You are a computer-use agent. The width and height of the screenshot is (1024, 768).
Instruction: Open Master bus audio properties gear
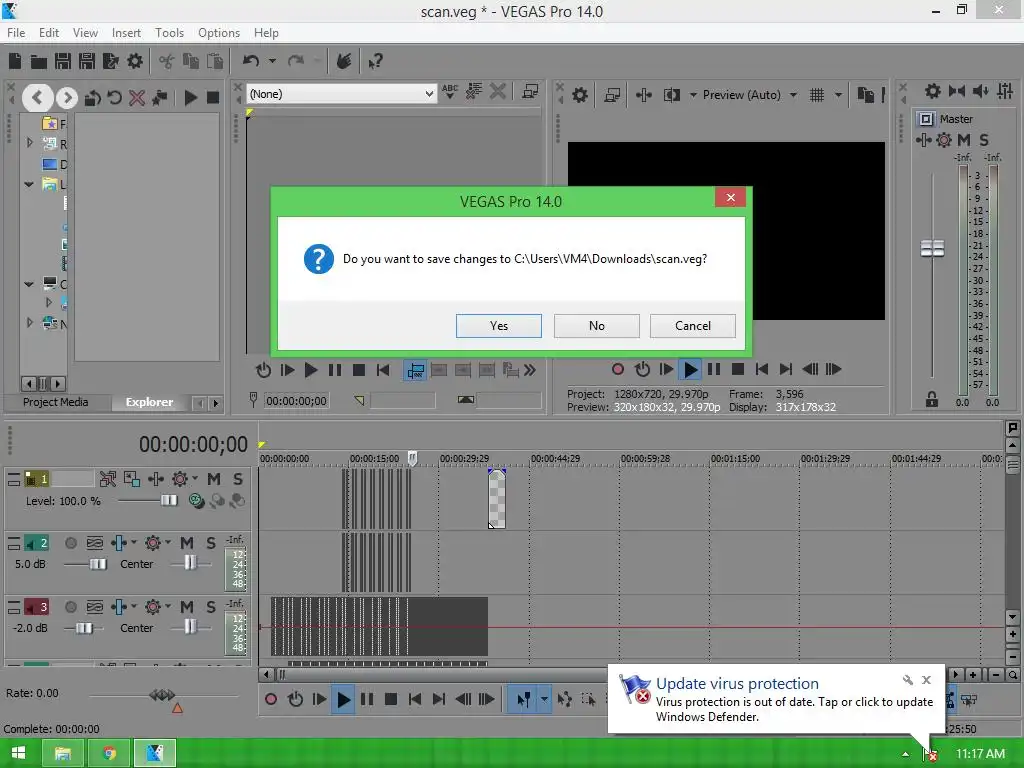(933, 91)
